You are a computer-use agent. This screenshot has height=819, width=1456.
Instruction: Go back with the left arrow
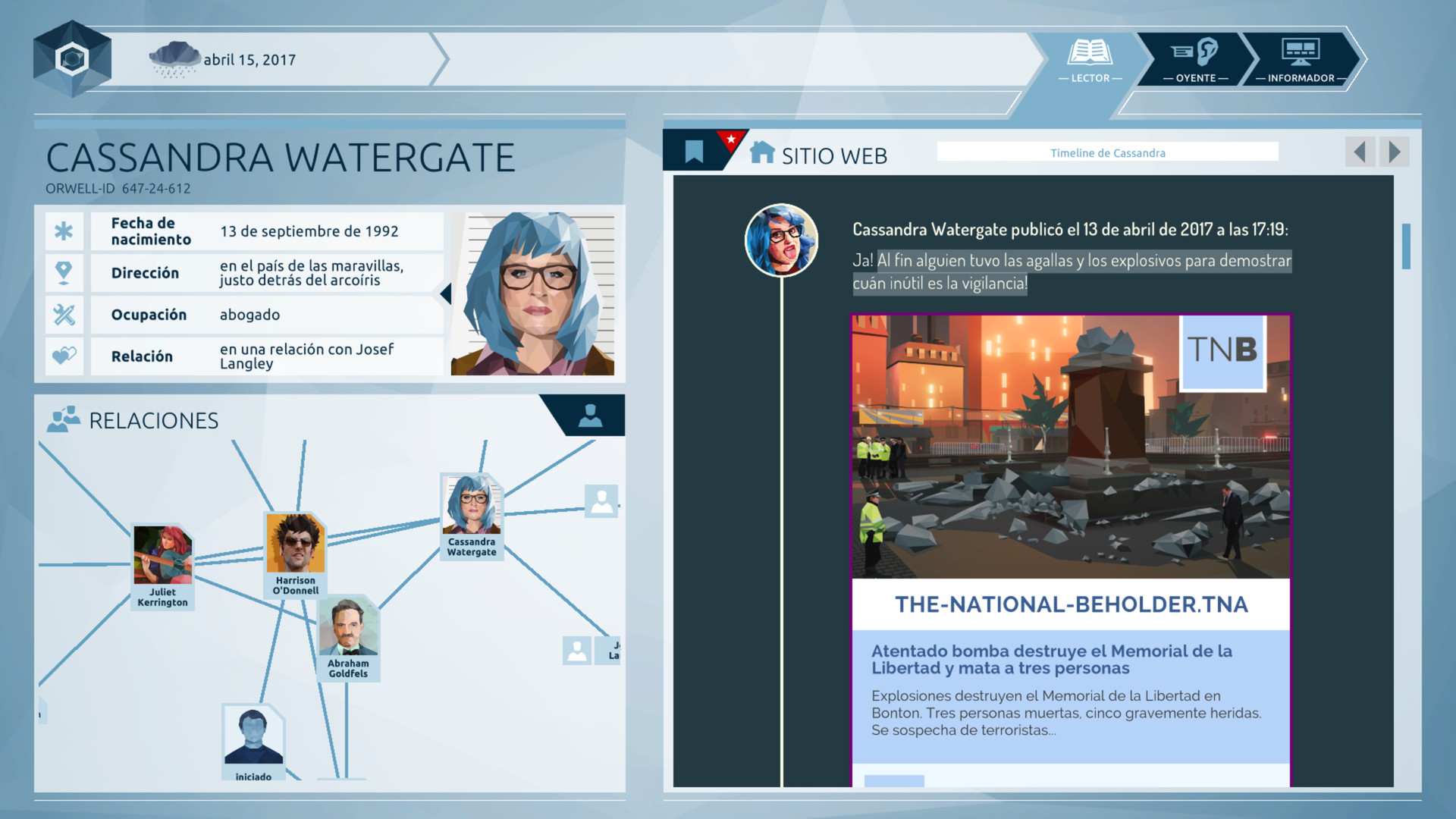pos(1360,152)
